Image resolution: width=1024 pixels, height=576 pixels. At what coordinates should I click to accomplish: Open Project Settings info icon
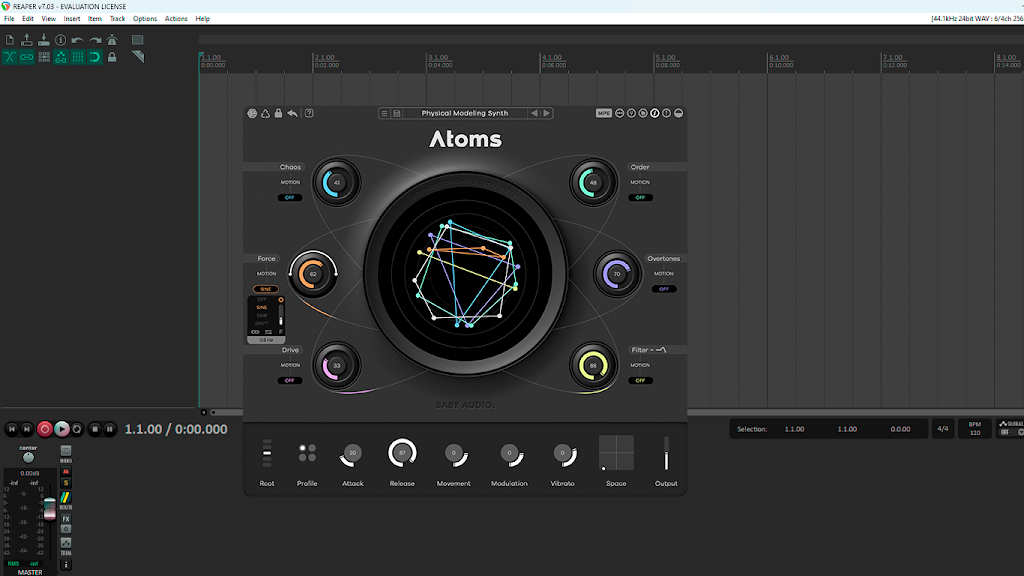[61, 40]
